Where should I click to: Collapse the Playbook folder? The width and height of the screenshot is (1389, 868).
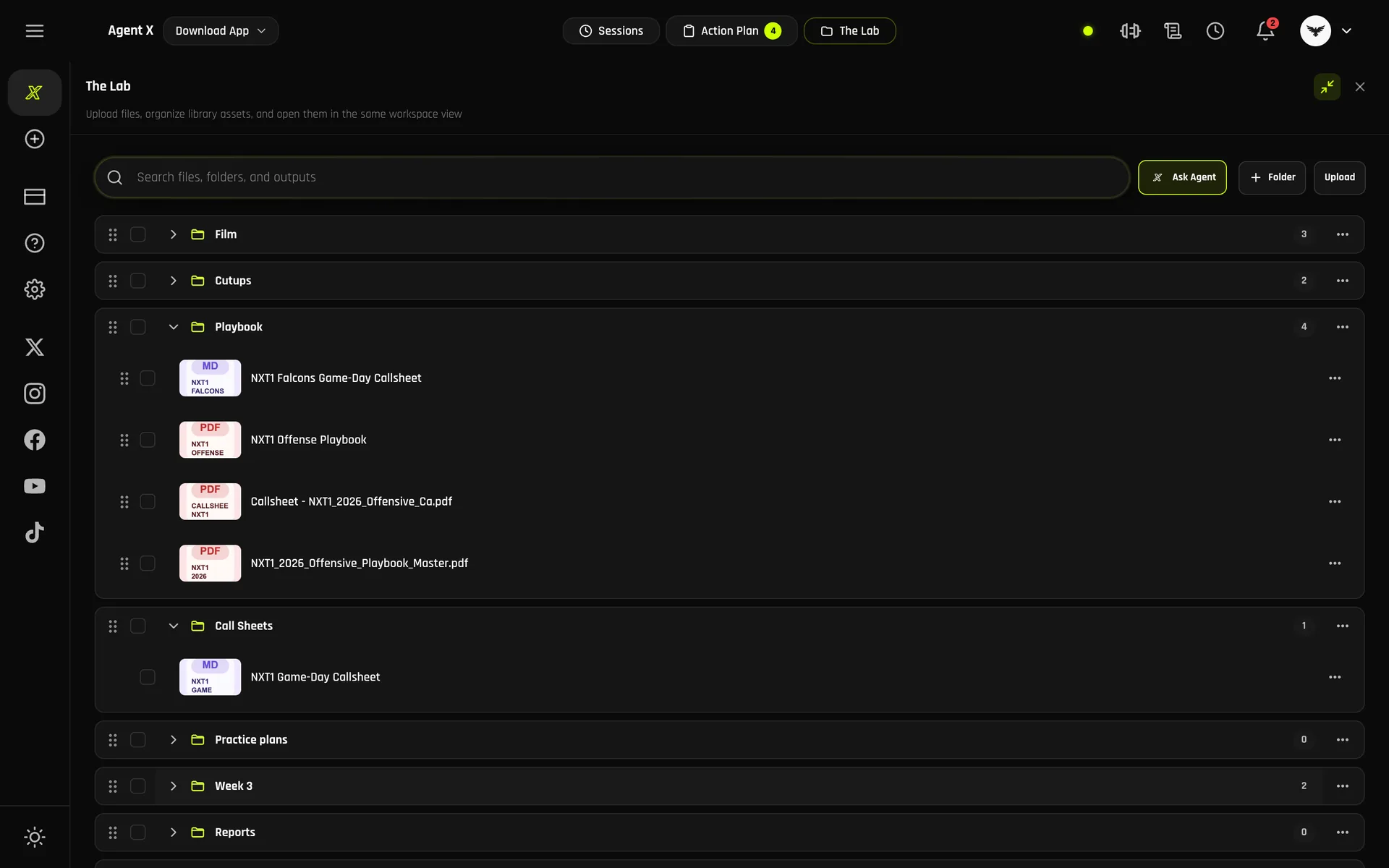(x=174, y=327)
